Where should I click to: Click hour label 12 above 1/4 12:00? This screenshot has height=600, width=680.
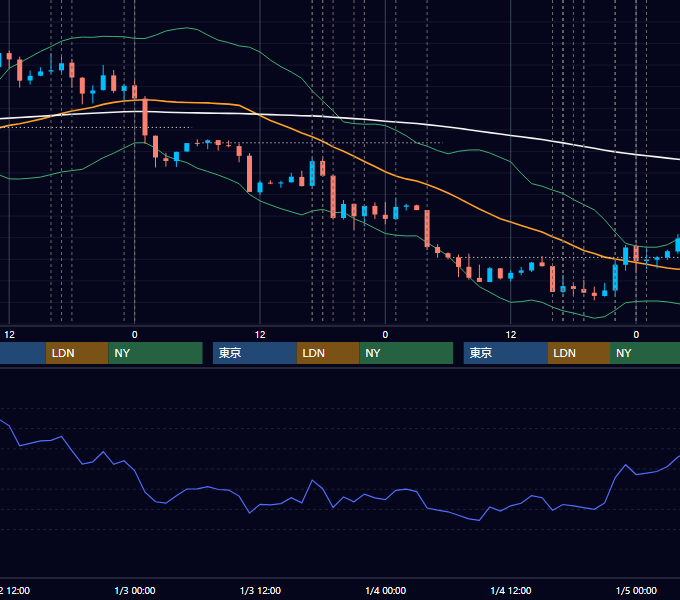[x=511, y=335]
